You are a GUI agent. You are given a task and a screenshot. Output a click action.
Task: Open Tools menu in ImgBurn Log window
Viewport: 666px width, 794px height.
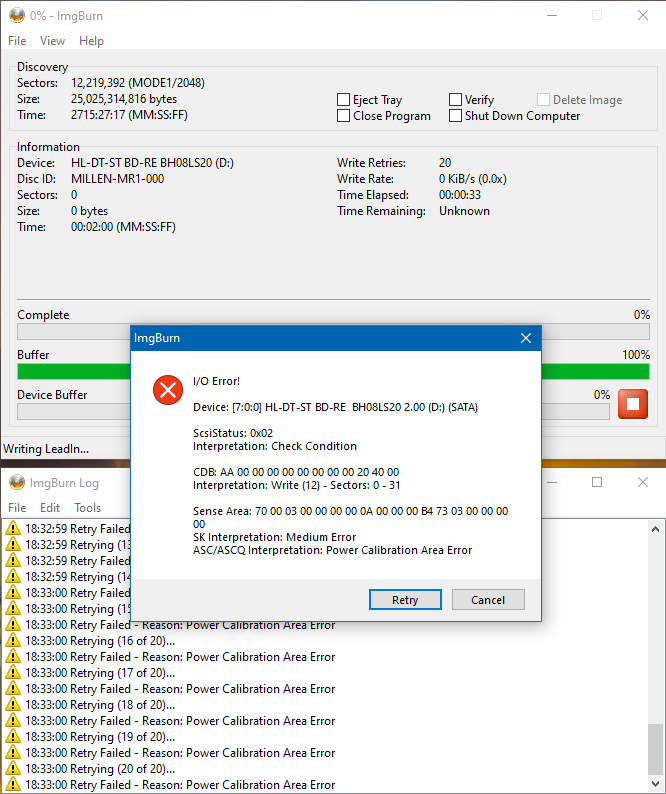point(88,507)
